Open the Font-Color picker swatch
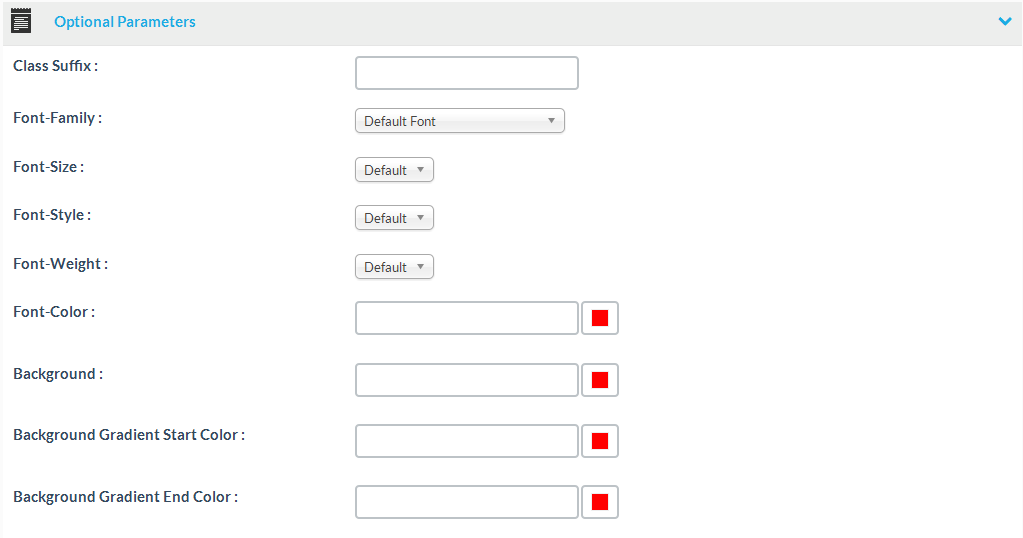Screen dimensions: 1023x538 point(600,318)
